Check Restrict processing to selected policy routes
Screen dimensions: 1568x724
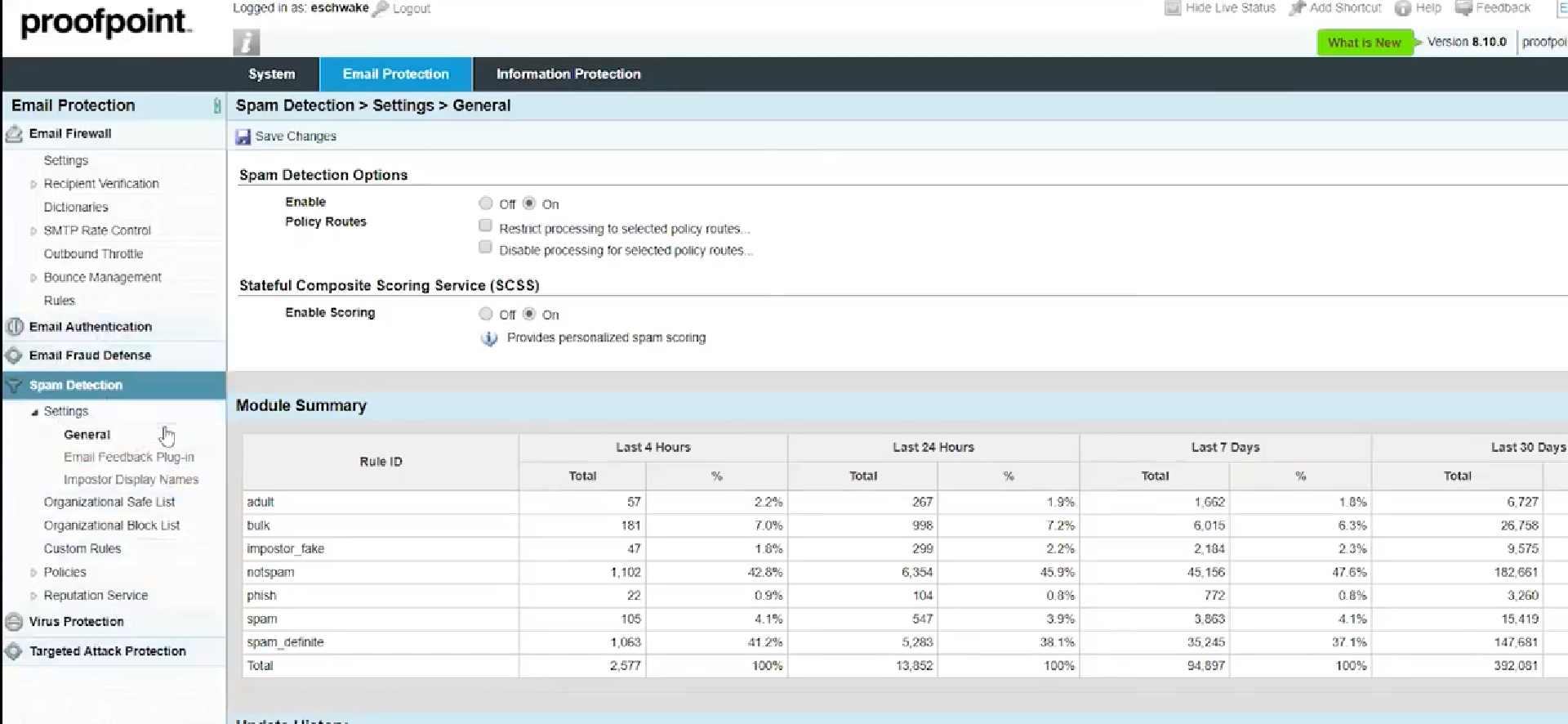[485, 226]
